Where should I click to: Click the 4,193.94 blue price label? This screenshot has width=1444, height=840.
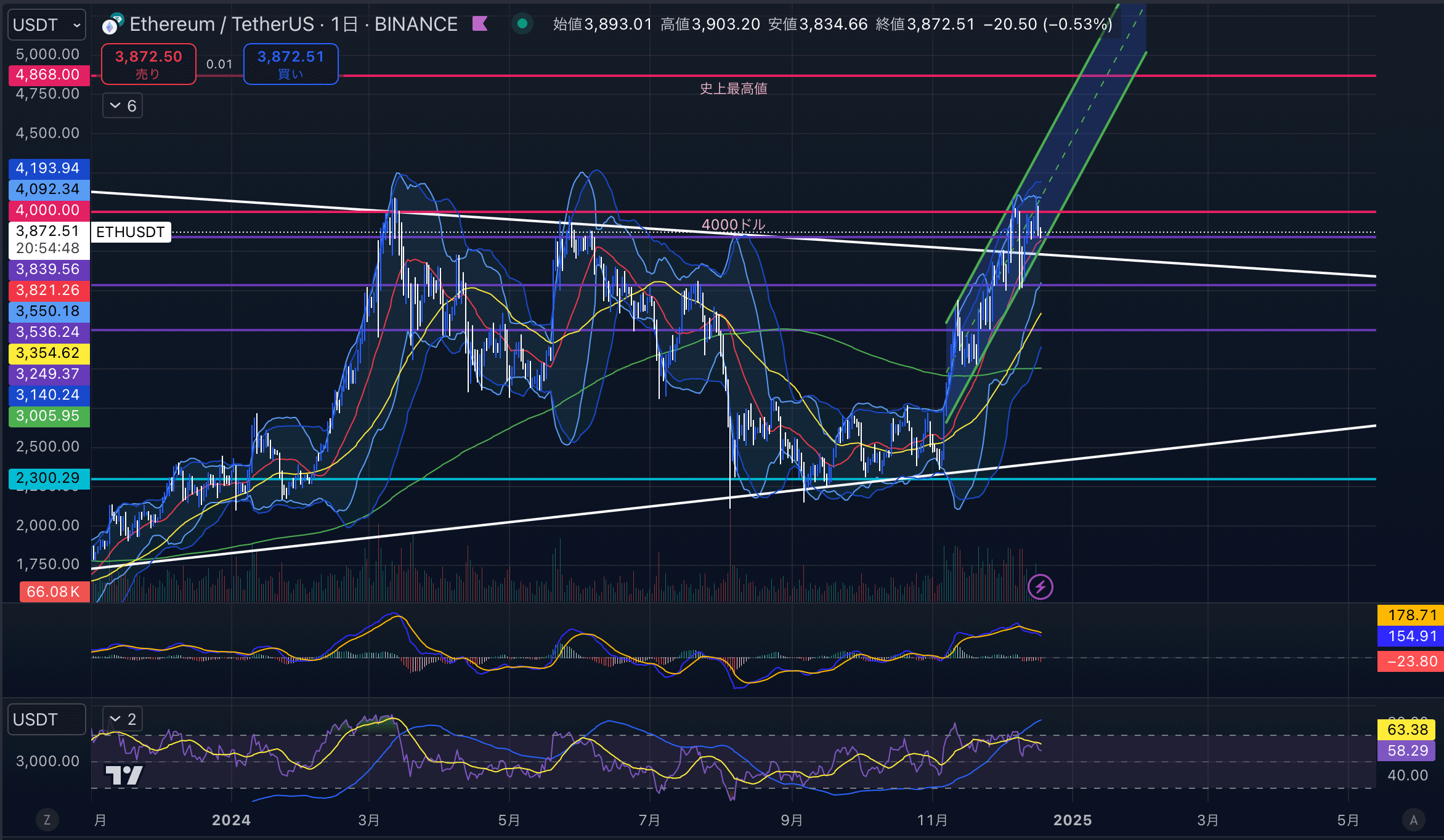[49, 168]
